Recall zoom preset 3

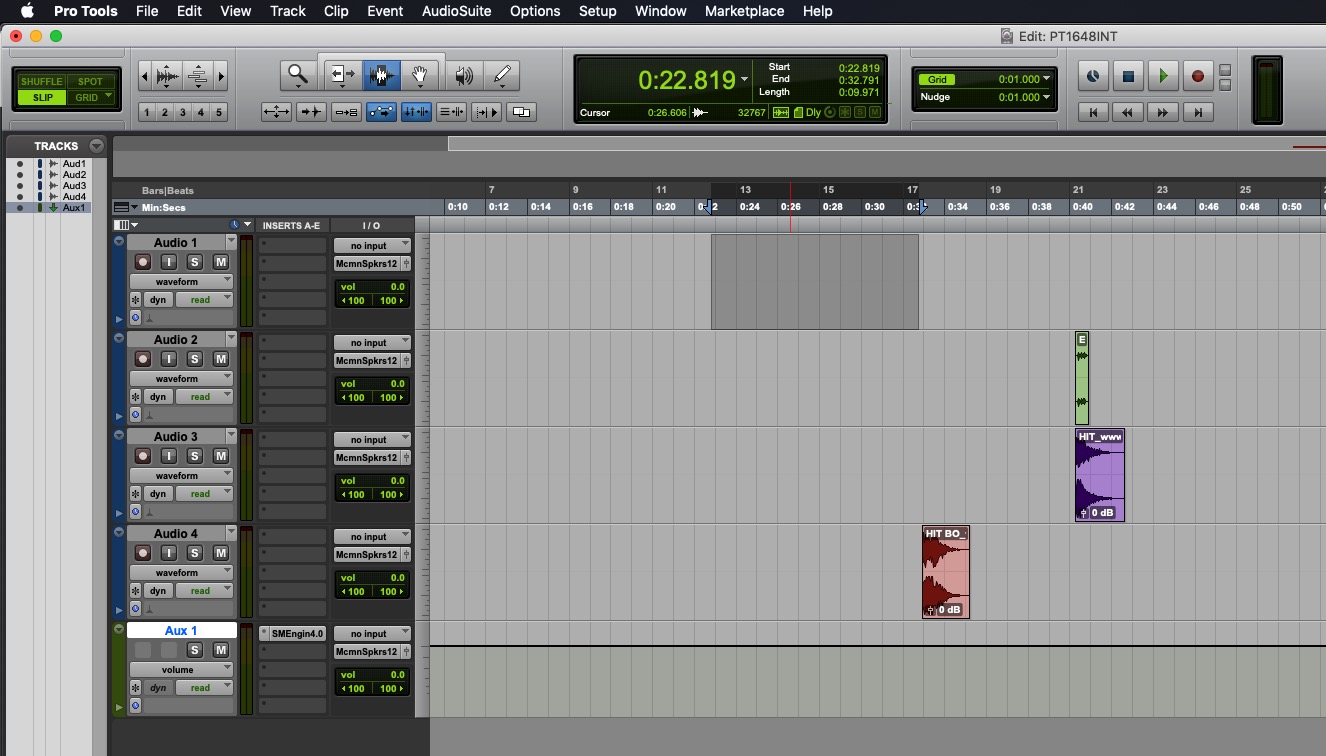coord(183,112)
